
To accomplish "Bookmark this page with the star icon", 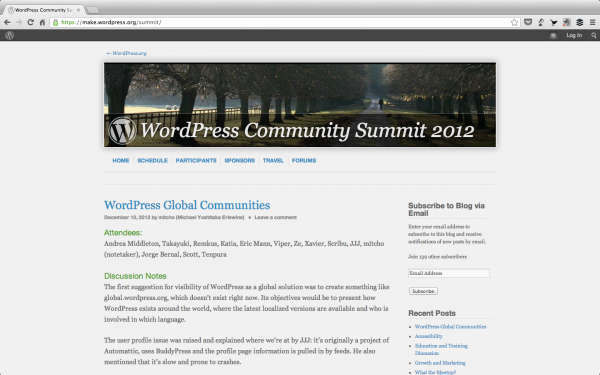I will point(514,23).
